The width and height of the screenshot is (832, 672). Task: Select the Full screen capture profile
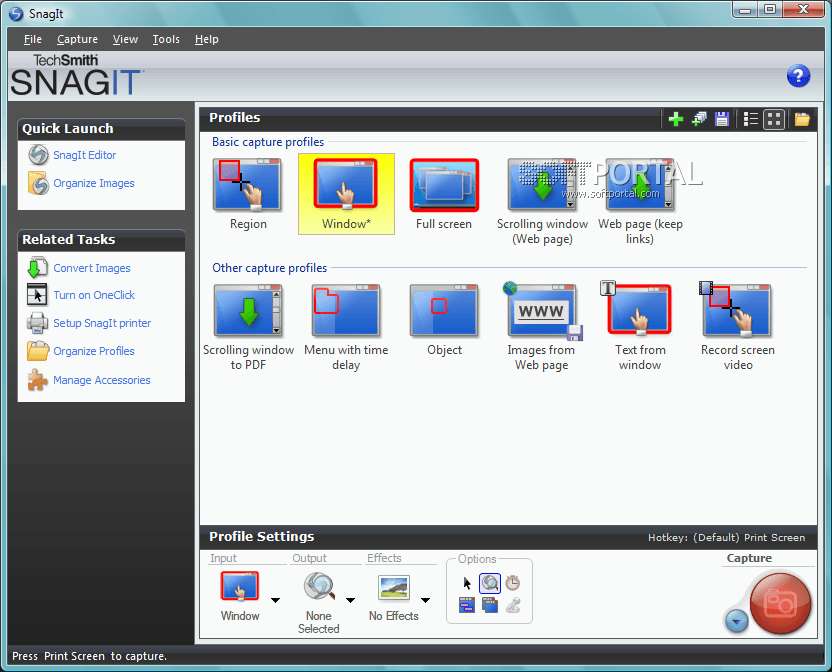click(444, 194)
